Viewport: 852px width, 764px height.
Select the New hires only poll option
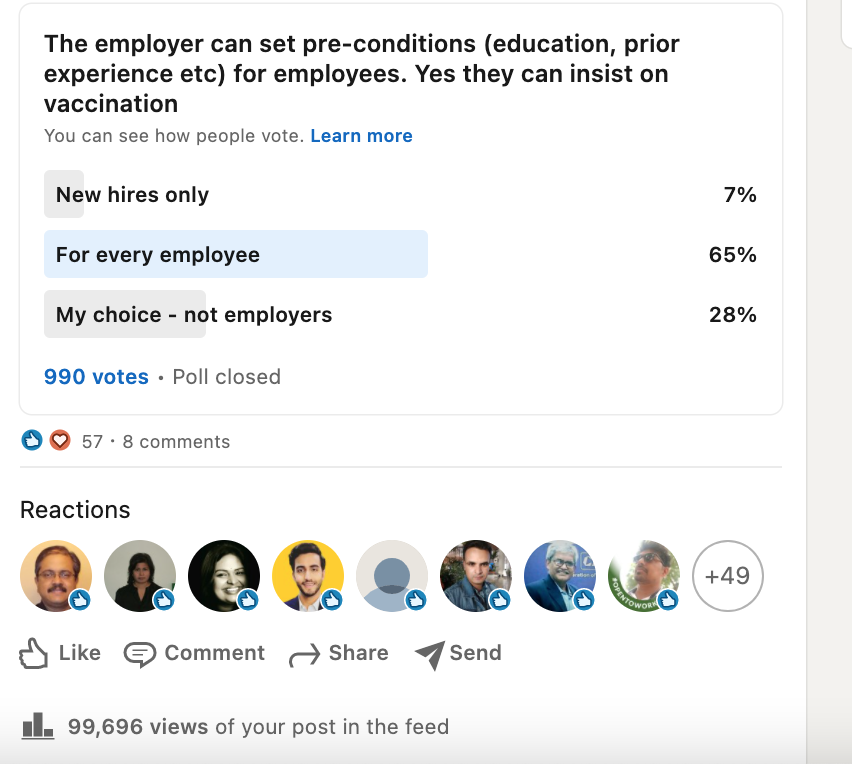(132, 195)
